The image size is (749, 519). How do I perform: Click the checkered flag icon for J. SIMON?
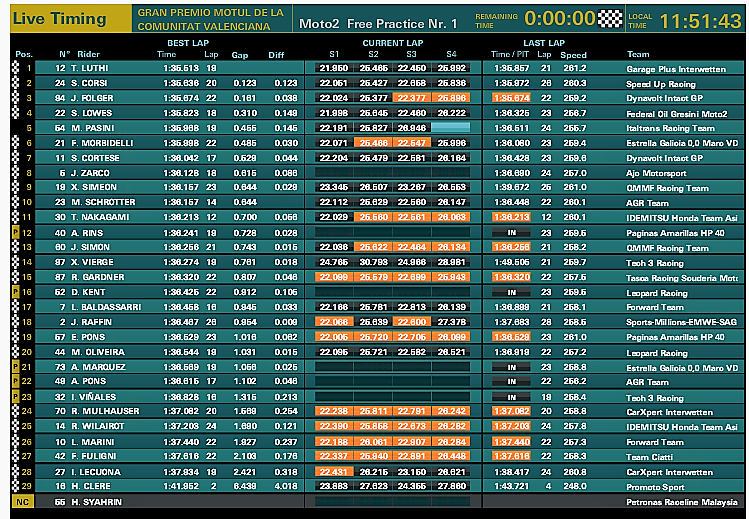(15, 247)
